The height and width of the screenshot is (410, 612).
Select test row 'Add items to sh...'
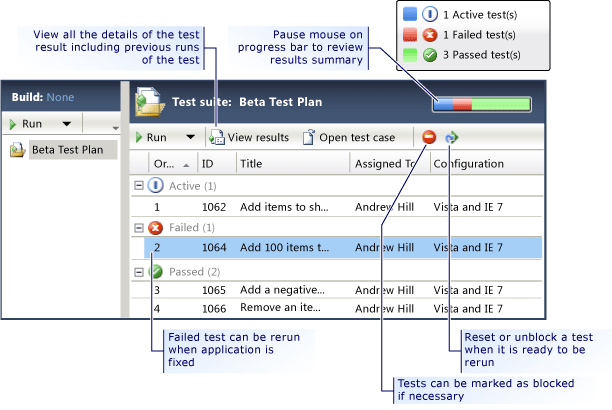point(336,207)
